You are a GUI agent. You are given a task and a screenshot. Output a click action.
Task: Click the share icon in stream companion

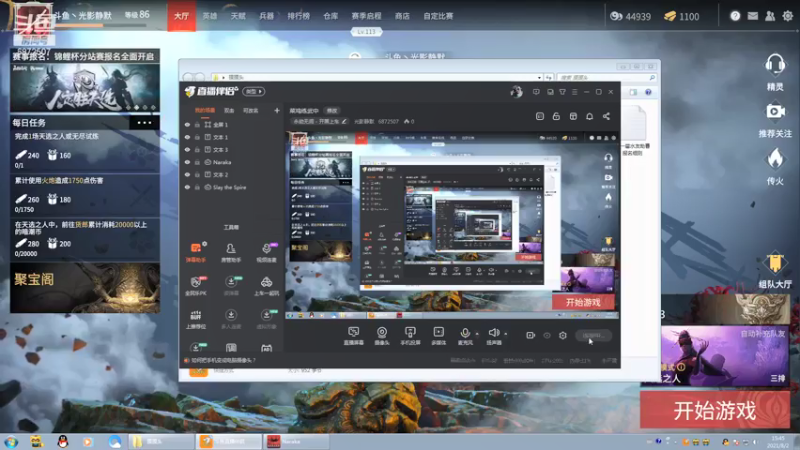click(606, 116)
